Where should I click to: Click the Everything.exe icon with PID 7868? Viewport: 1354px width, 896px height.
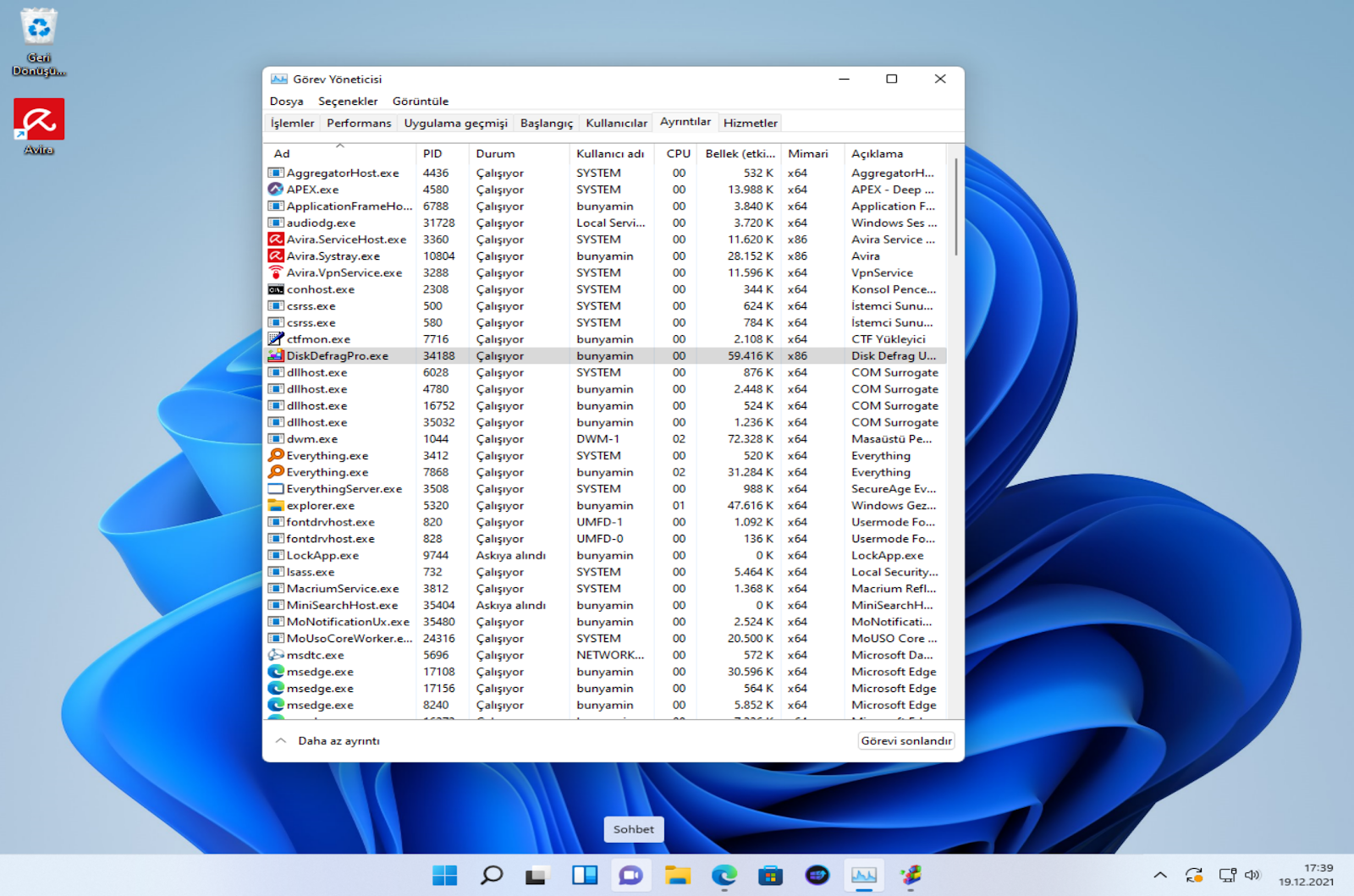pos(275,472)
